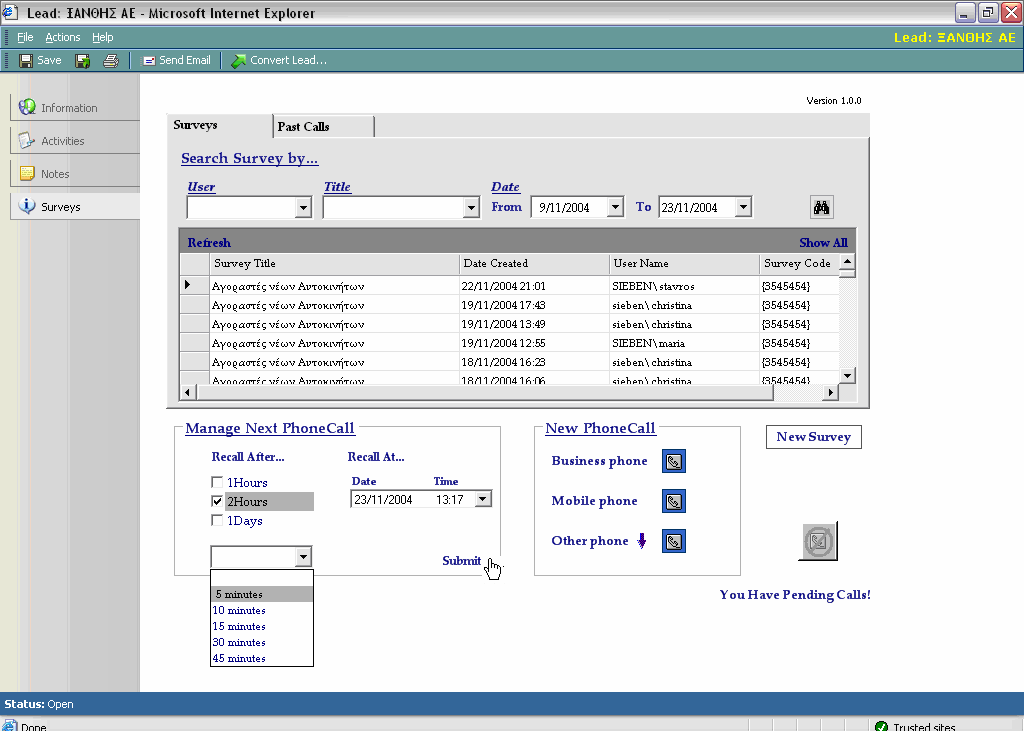Click the New Survey button
Screen dimensions: 1024x731
tap(814, 437)
